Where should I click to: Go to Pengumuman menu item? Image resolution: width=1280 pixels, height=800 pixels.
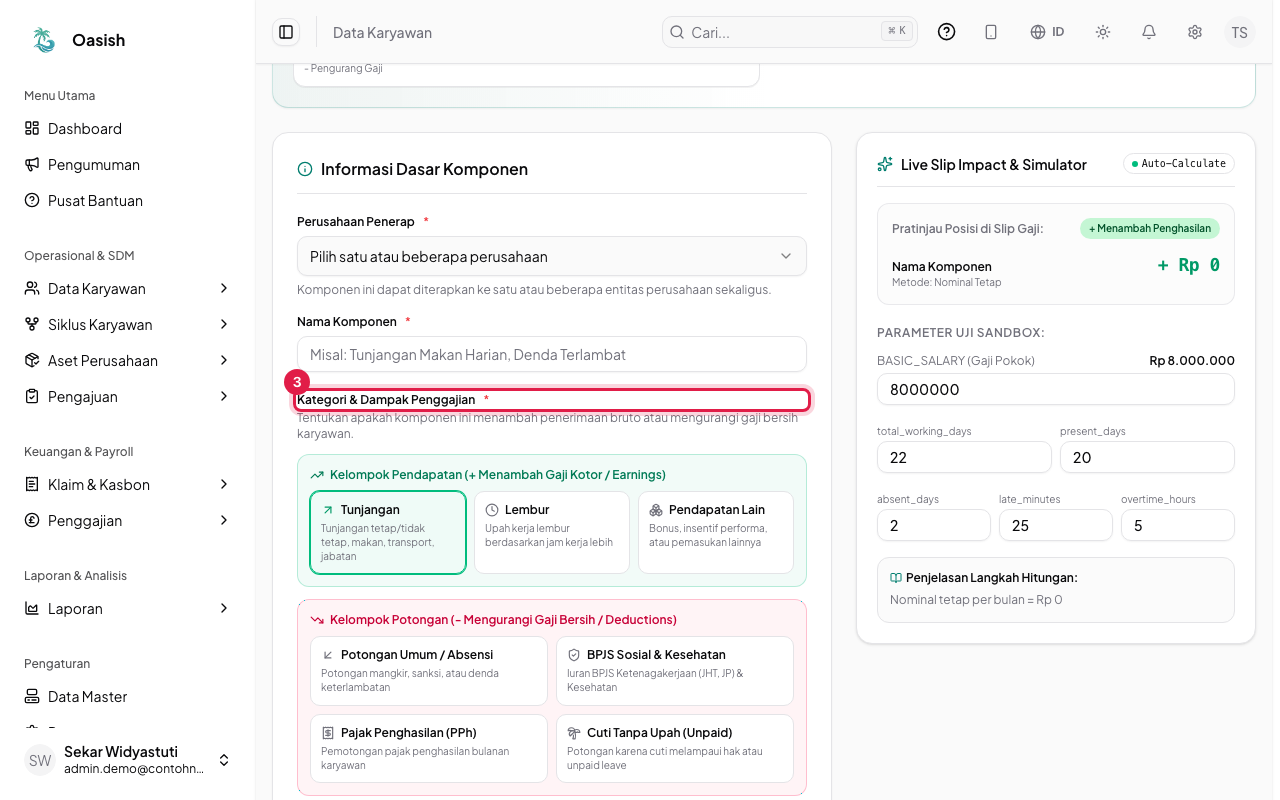128,165
